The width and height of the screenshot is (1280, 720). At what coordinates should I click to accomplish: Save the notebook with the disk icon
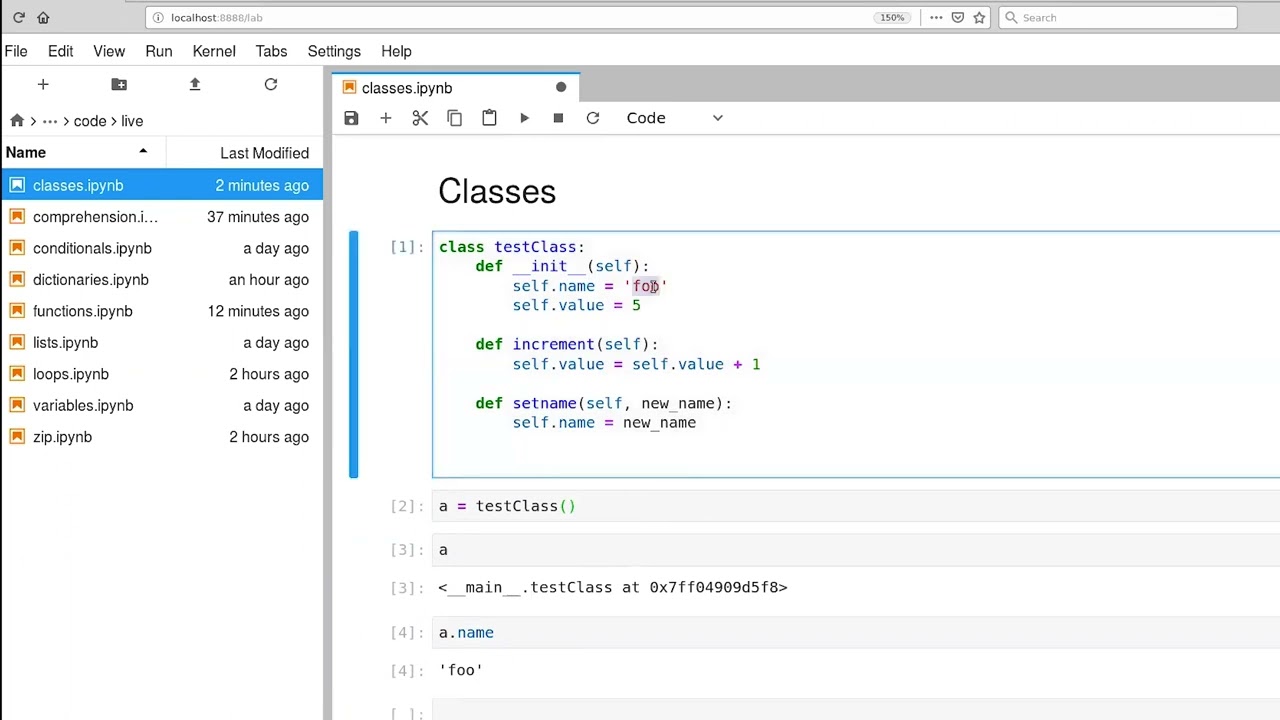351,118
